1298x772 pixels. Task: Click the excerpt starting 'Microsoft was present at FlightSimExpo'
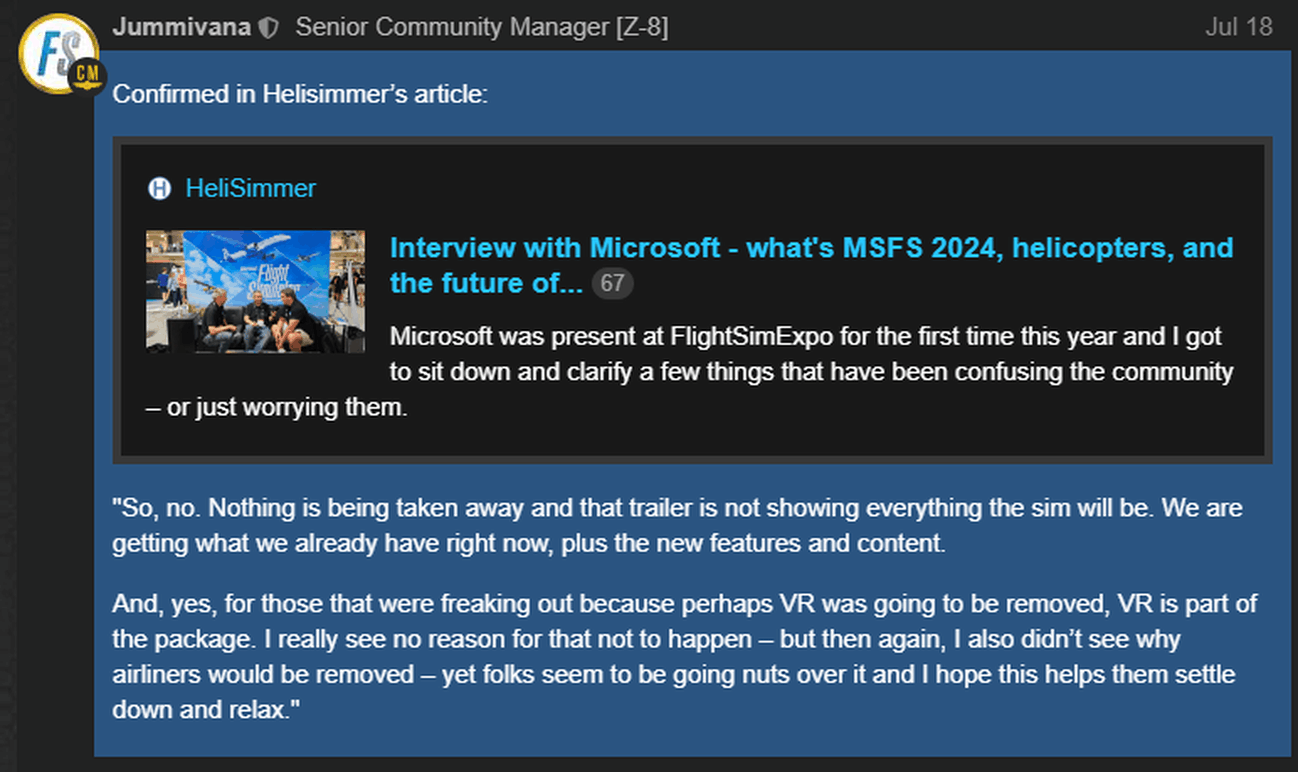click(x=805, y=337)
